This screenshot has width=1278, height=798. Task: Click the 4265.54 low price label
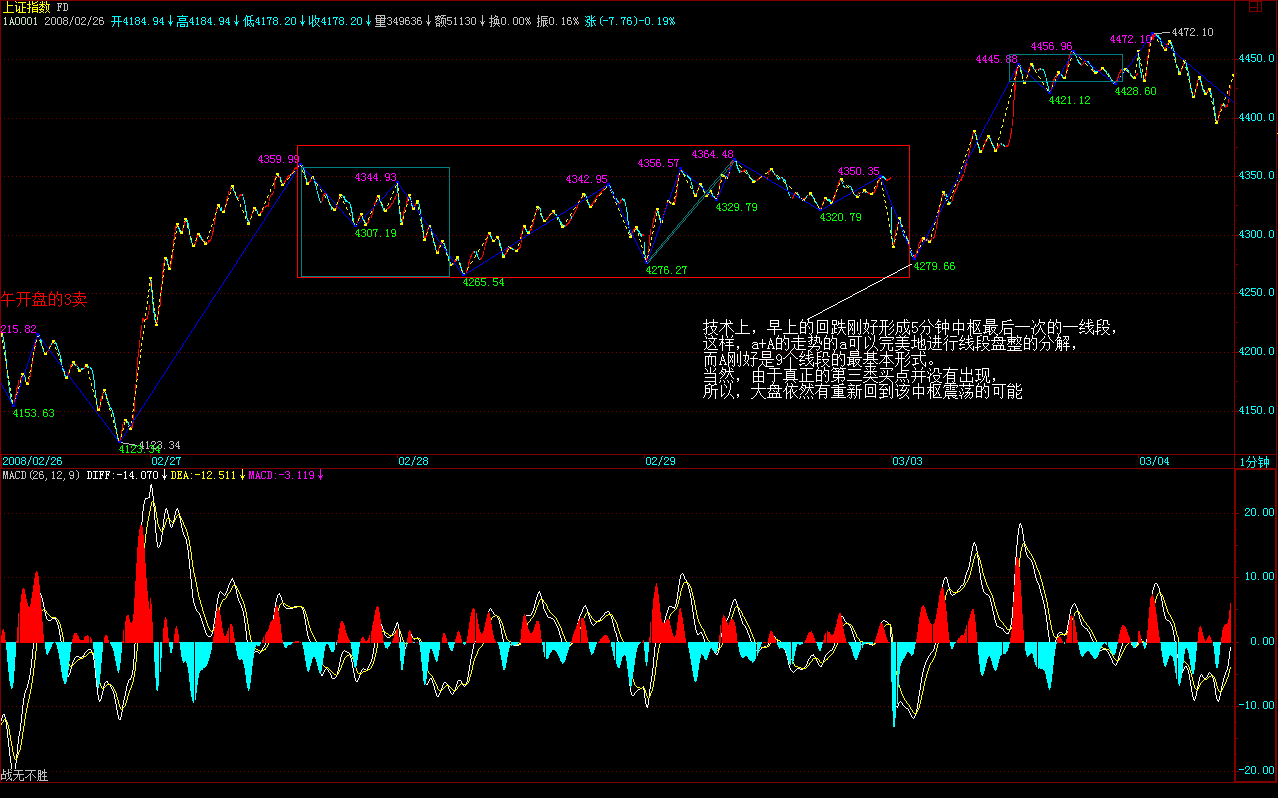pos(483,282)
